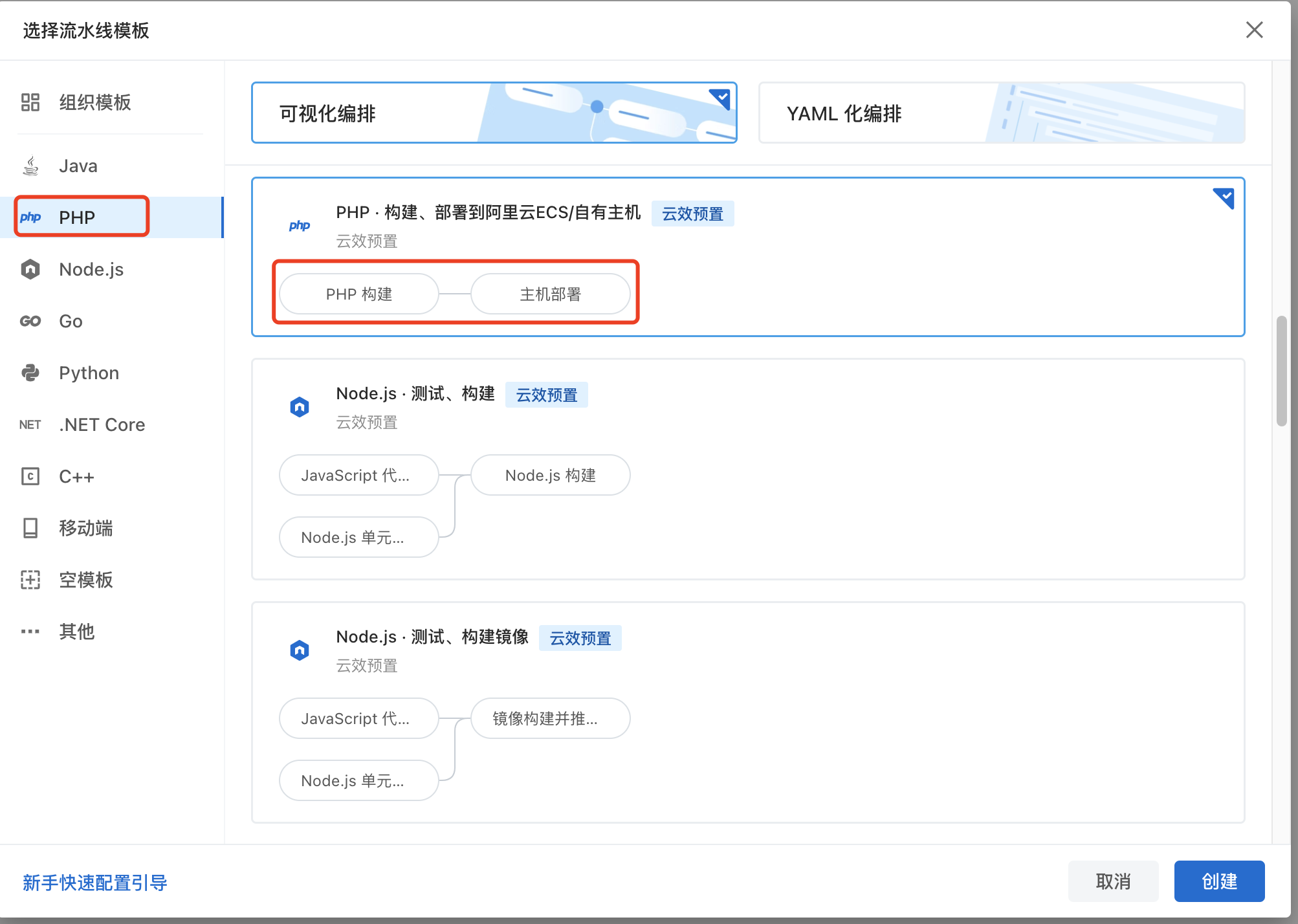Click checkmark on PHP template card

1224,198
